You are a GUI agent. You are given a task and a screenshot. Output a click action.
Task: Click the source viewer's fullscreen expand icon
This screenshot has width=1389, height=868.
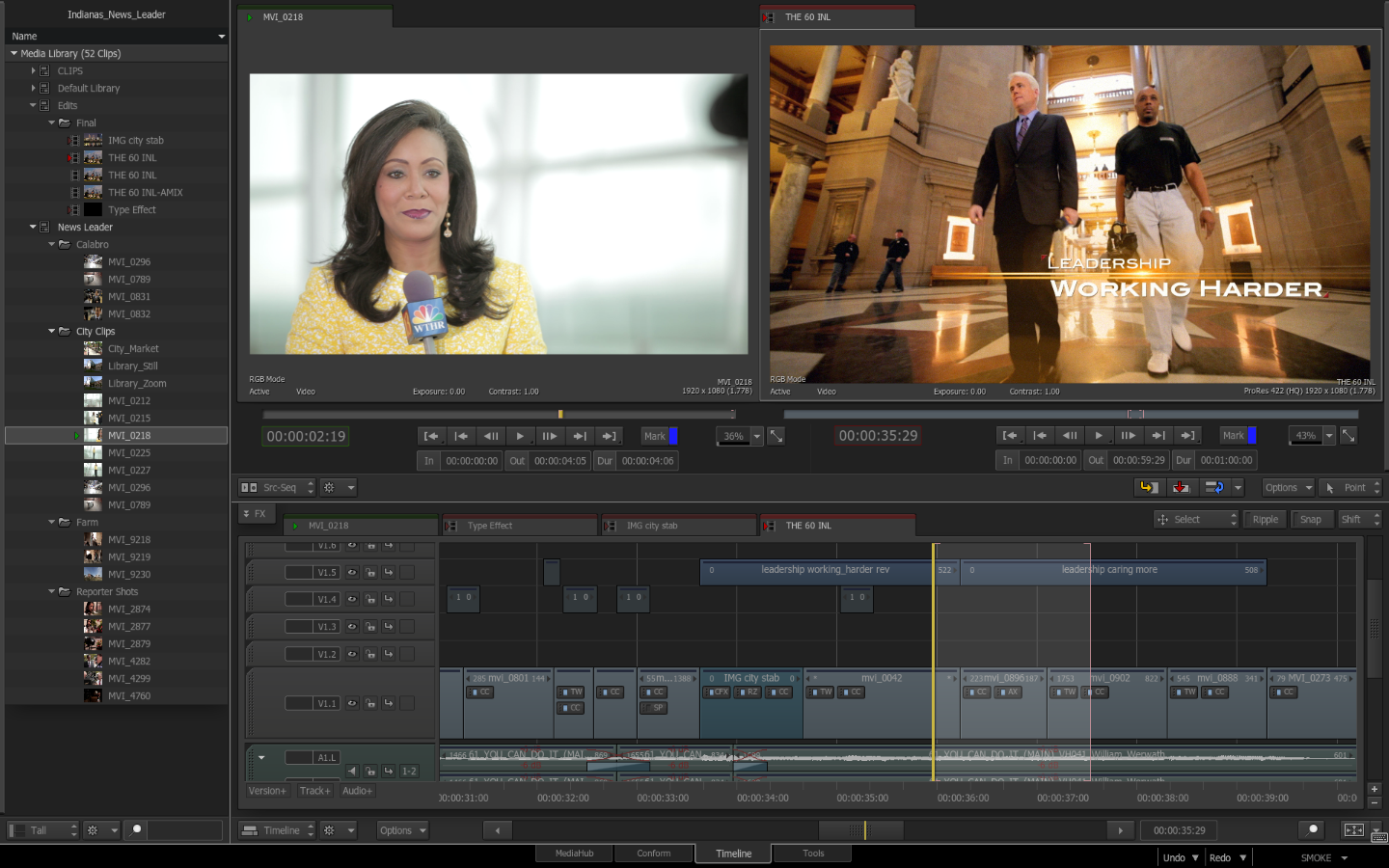tap(776, 436)
